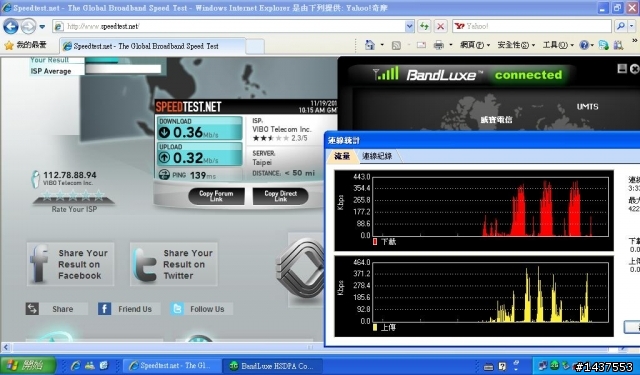Click red 下載 legend swatch in download chart
Image resolution: width=640 pixels, height=375 pixels.
pos(375,242)
